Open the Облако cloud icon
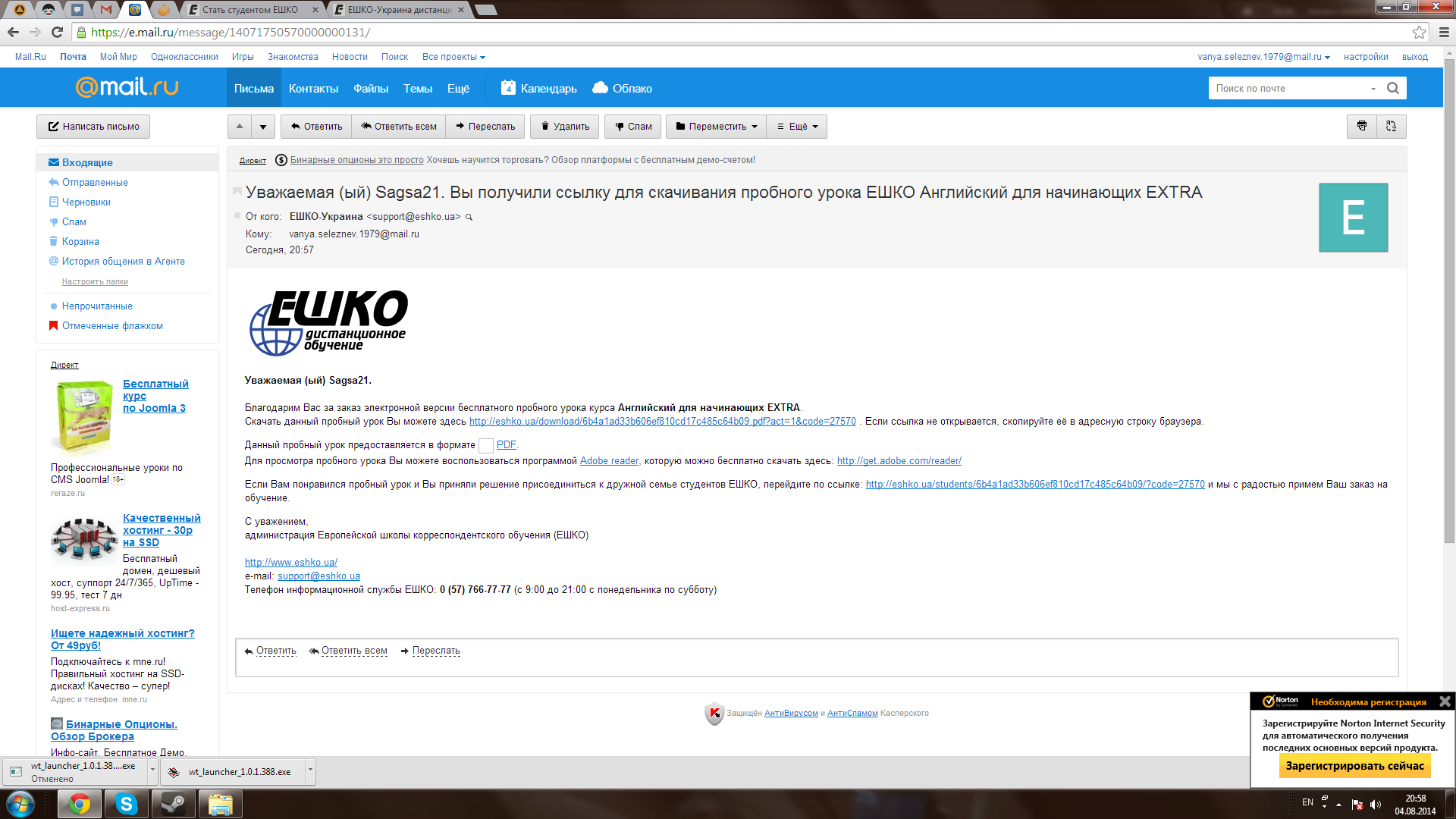This screenshot has width=1456, height=819. [x=600, y=88]
